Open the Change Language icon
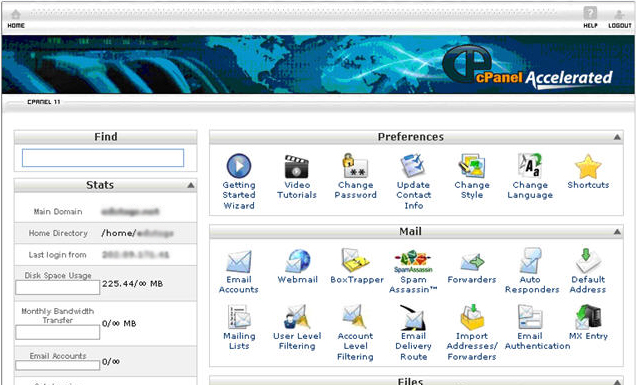636x385 pixels. click(530, 166)
